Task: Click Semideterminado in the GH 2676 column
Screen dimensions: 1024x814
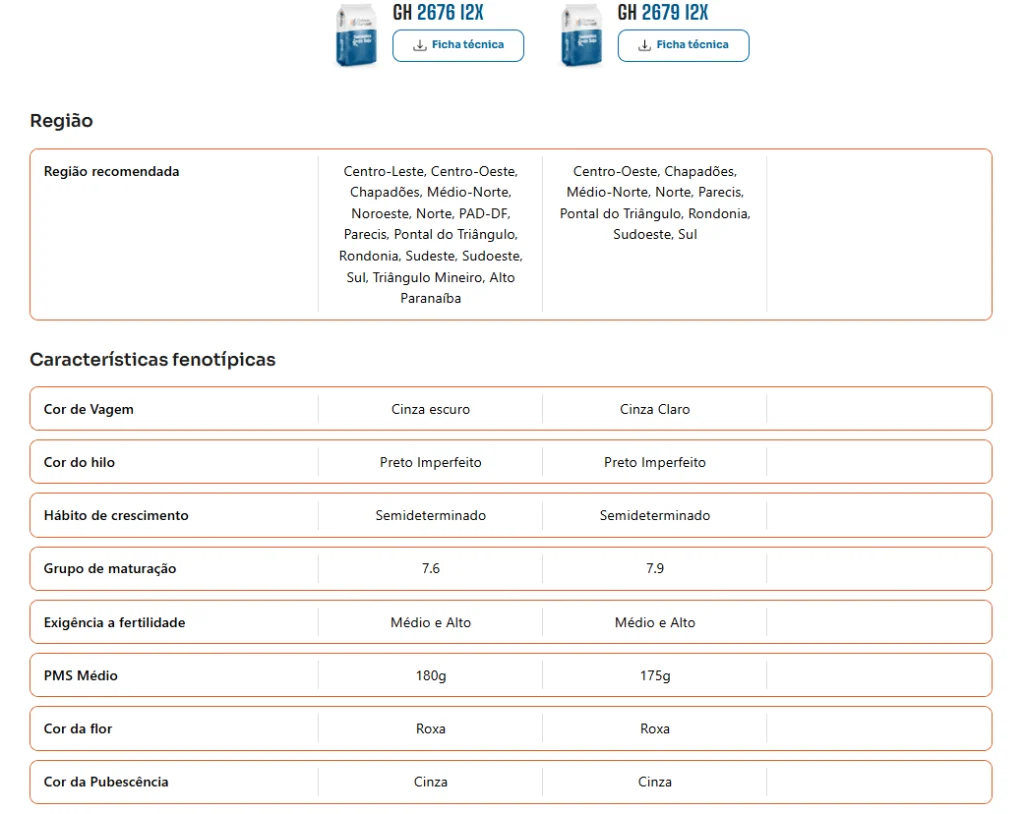Action: coord(430,515)
